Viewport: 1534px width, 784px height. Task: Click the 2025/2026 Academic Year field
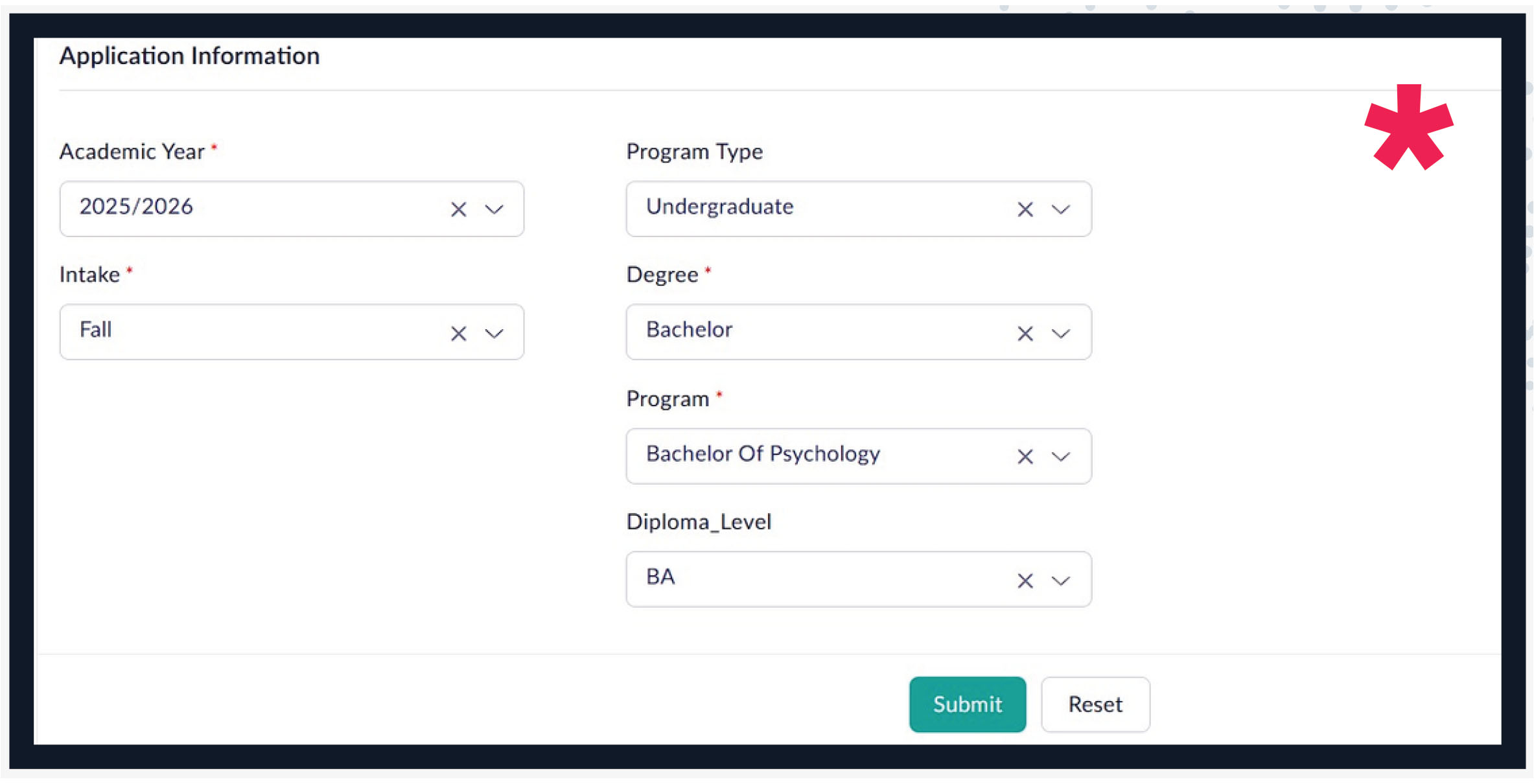(246, 208)
